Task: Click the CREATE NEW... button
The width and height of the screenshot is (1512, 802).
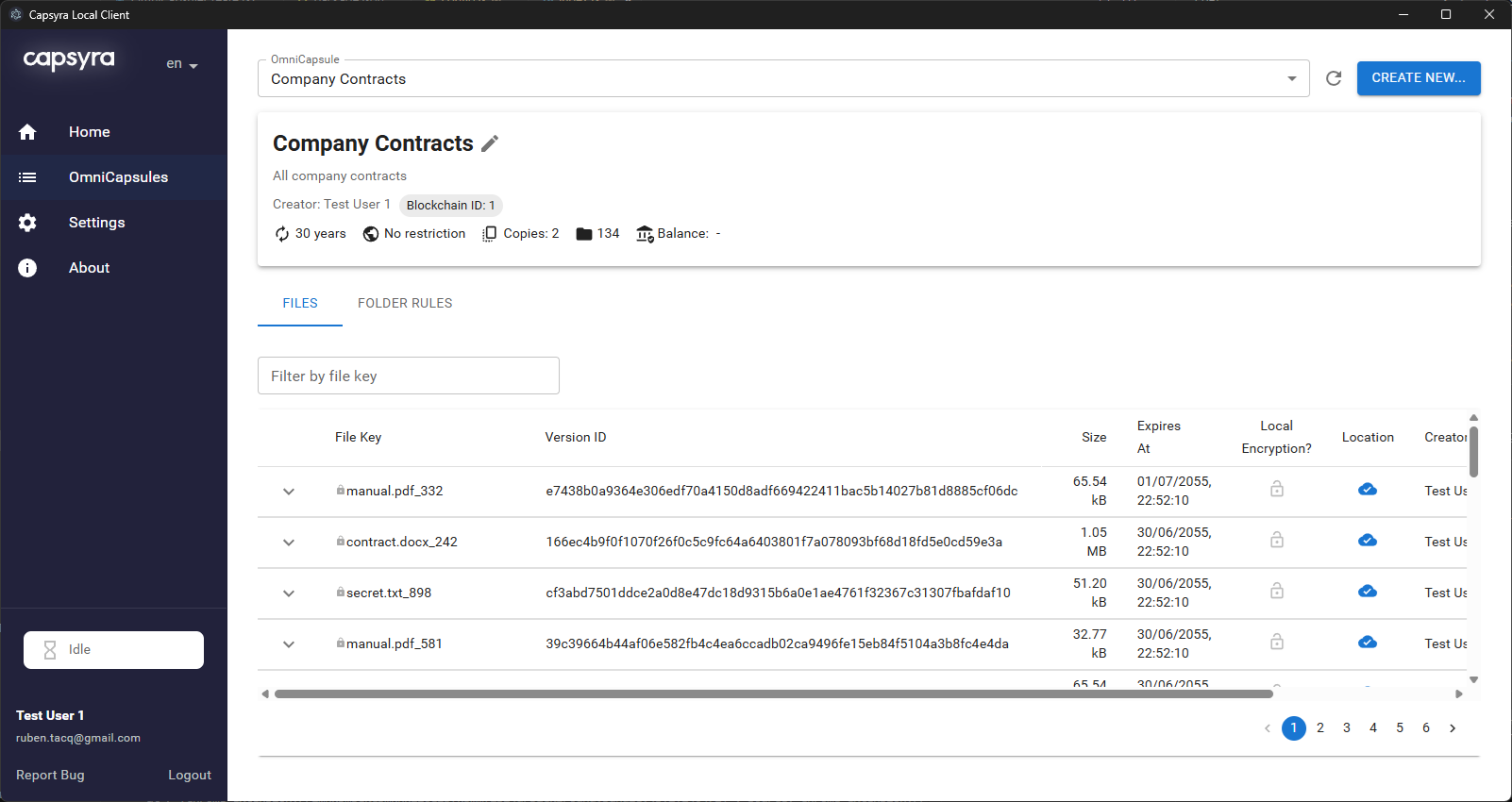Action: coord(1419,78)
